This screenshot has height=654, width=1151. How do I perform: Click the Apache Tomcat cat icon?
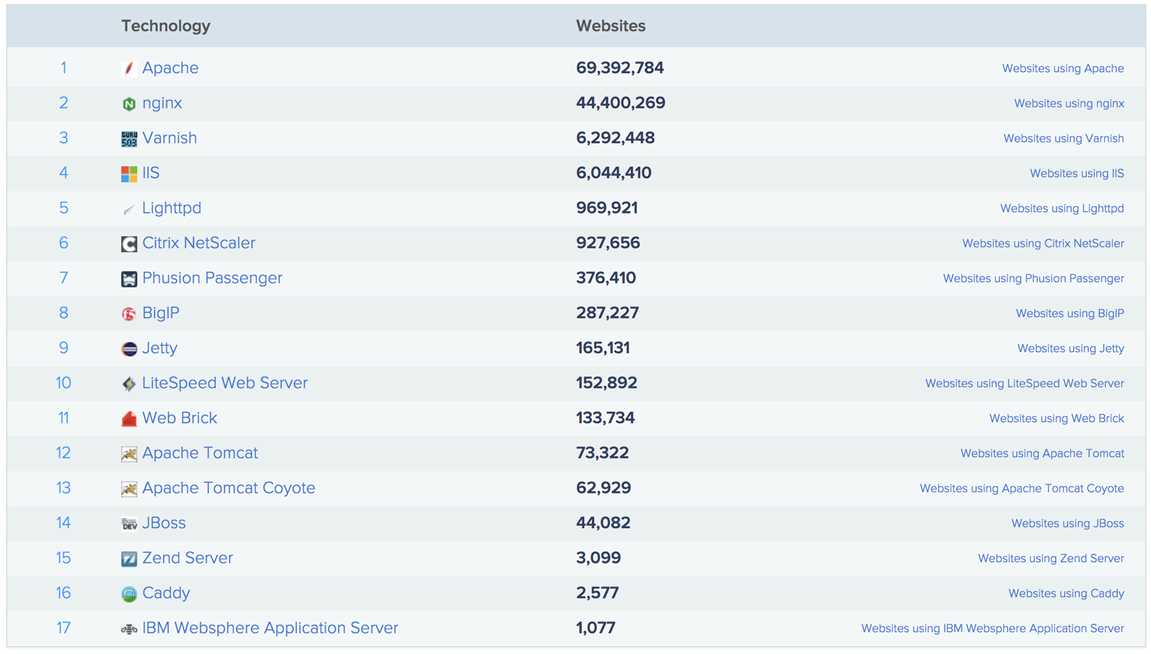(128, 454)
